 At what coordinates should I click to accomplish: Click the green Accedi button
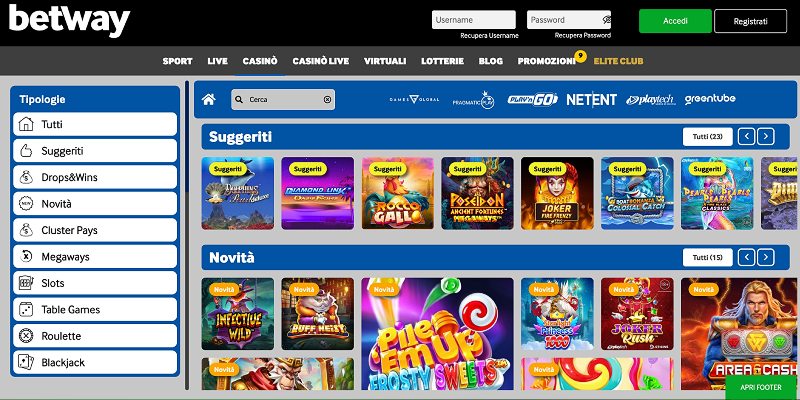[x=675, y=21]
